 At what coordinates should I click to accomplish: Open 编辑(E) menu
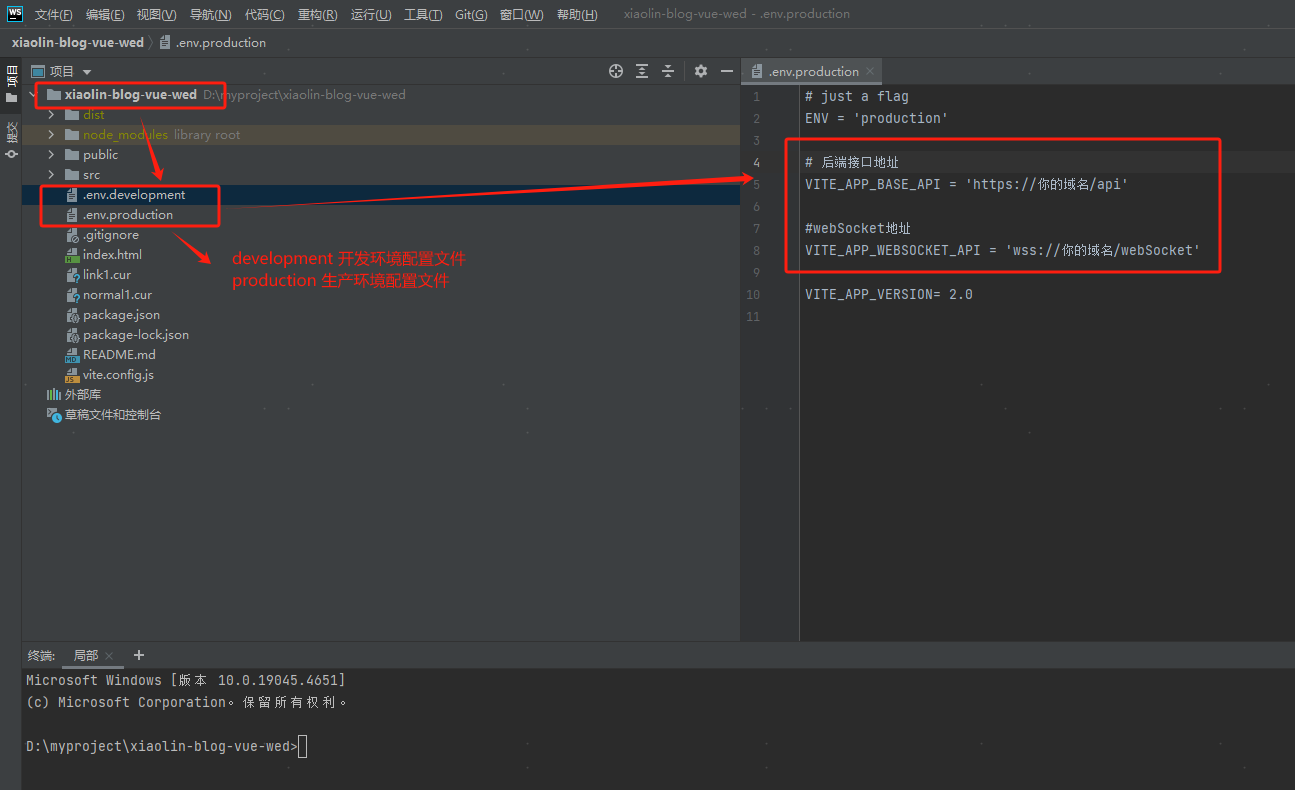tap(105, 14)
